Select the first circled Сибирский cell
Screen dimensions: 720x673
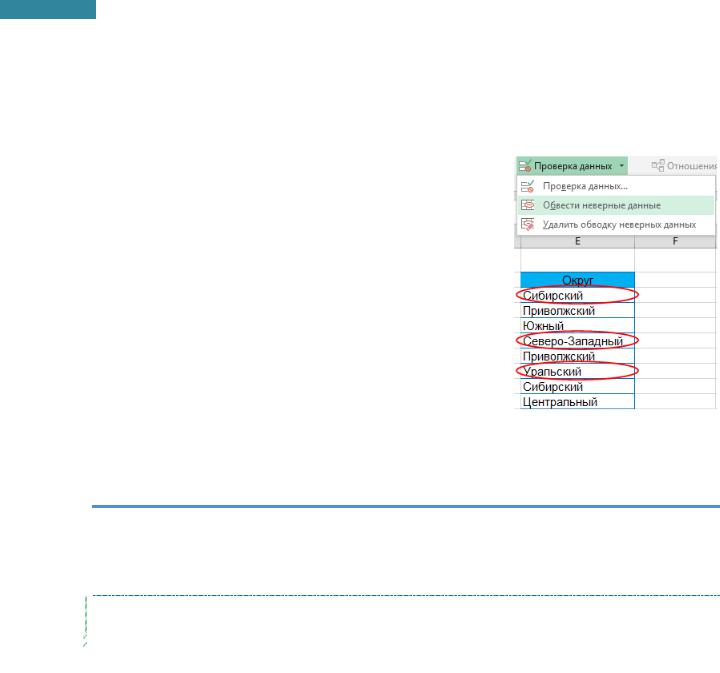(577, 295)
